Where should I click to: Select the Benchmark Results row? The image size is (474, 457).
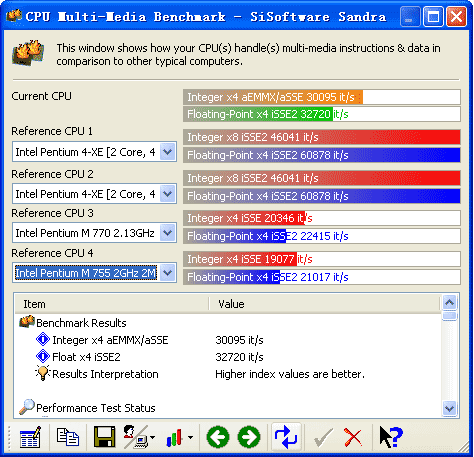[x=228, y=323]
